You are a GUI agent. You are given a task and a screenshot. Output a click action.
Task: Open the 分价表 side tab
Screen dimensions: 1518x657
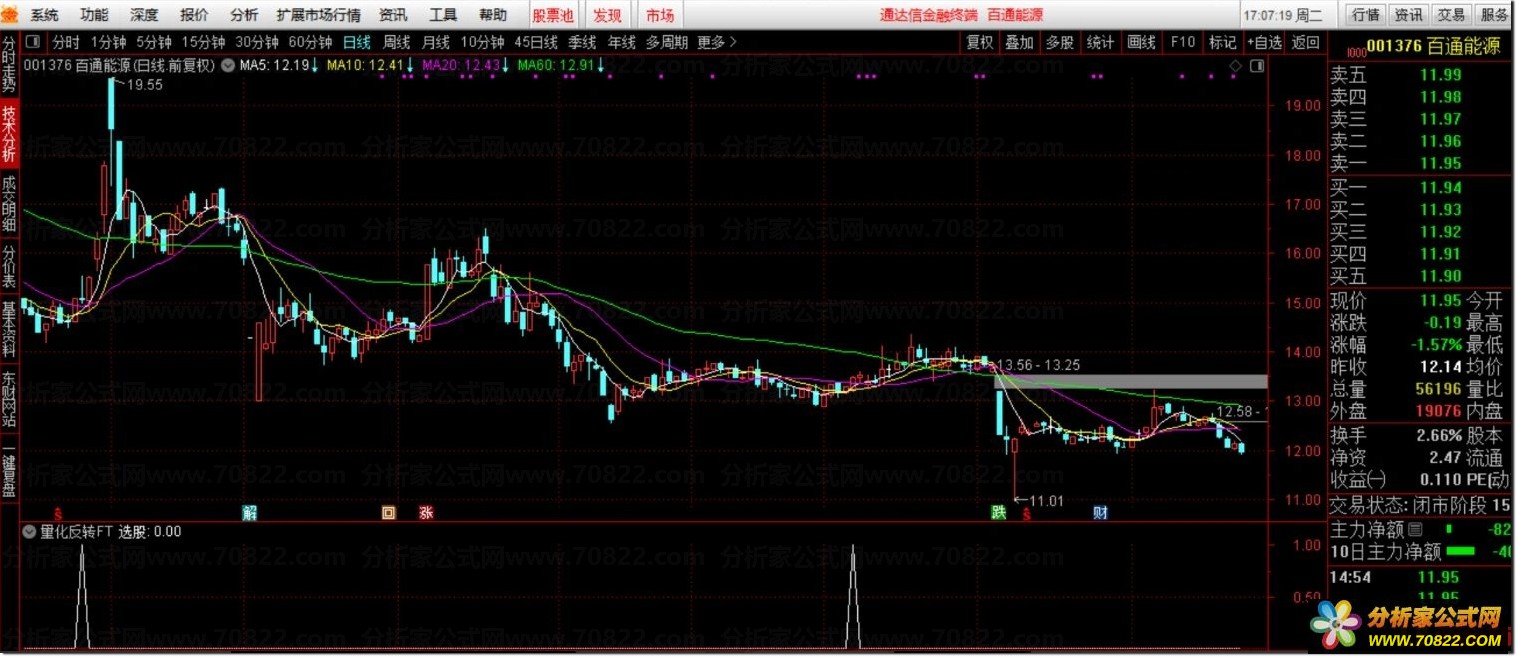[x=9, y=264]
